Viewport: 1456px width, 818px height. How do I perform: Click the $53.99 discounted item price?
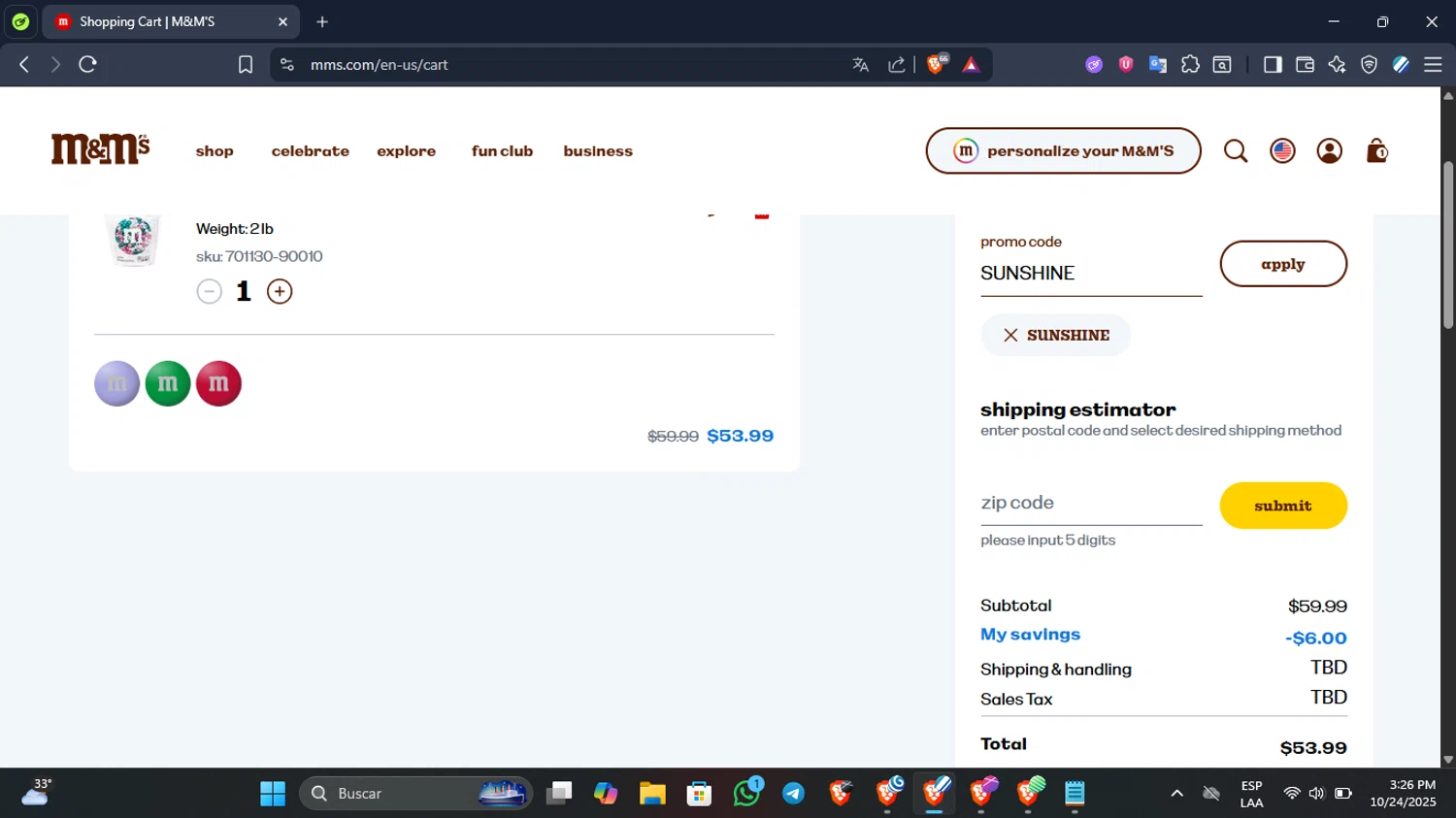(740, 436)
